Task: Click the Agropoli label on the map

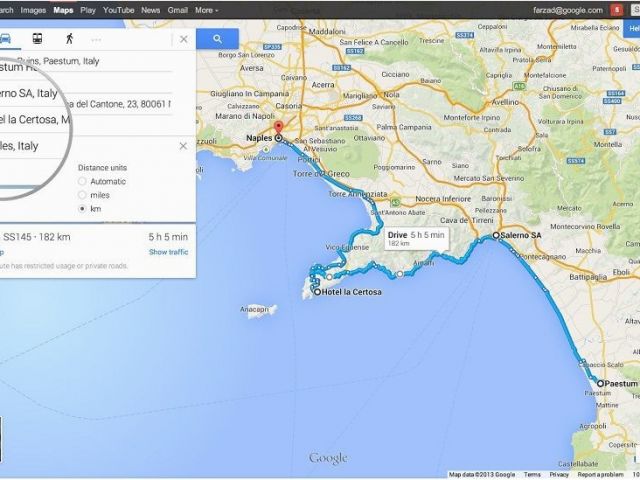Action: point(593,426)
